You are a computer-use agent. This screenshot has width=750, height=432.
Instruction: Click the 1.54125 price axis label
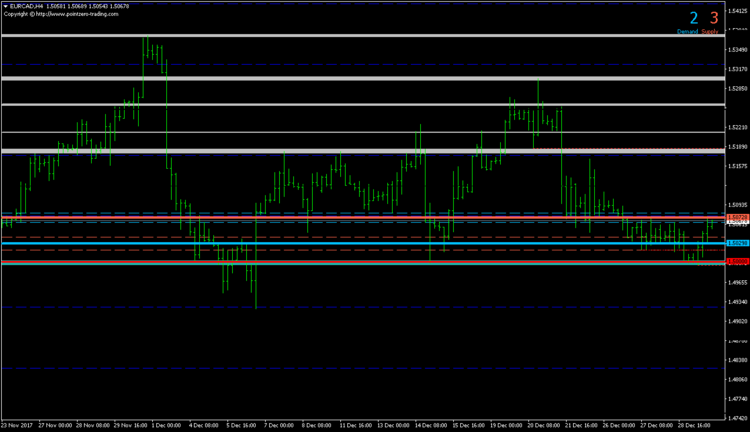[x=739, y=11]
